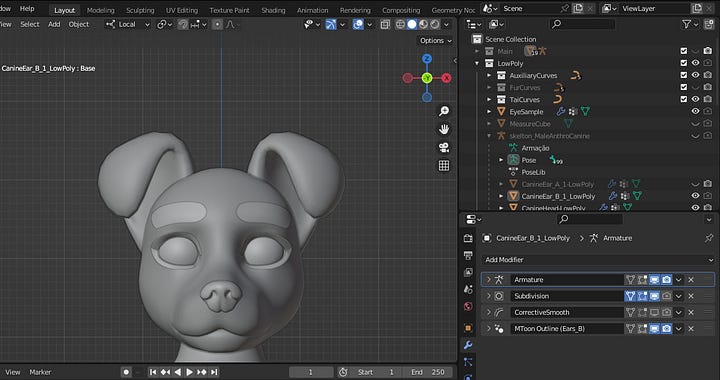The height and width of the screenshot is (380, 720).
Task: Open the render properties tab icon
Action: click(468, 238)
